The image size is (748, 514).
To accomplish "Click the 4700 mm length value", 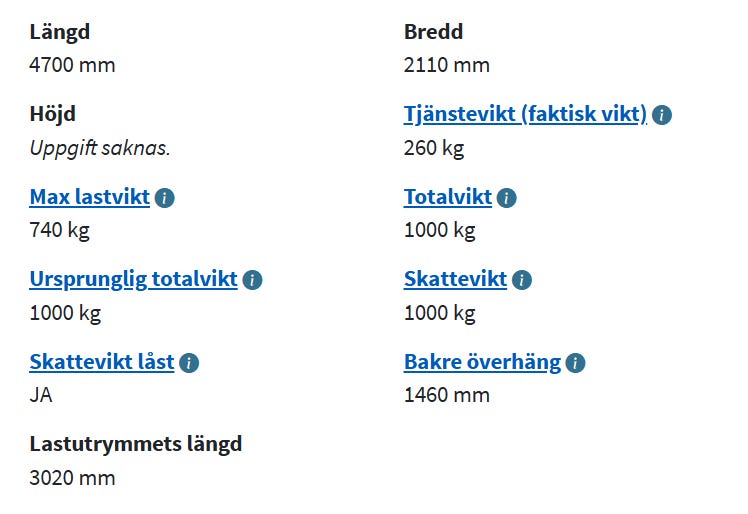I will pyautogui.click(x=73, y=66).
